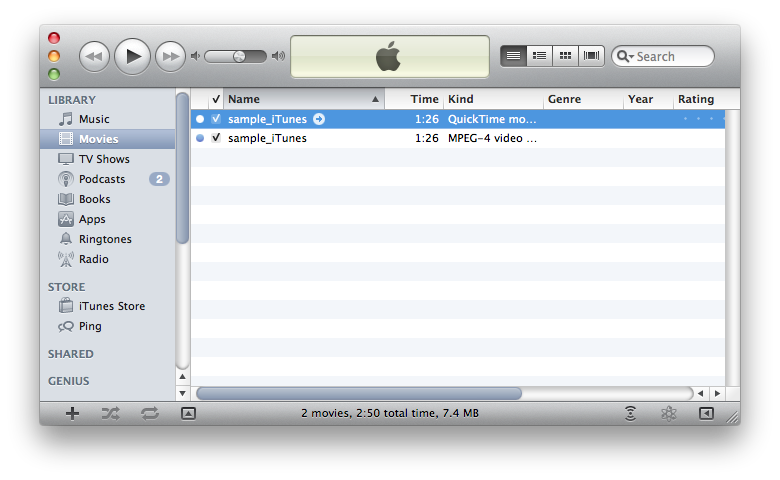Viewport: 780px width, 480px height.
Task: Switch to album list view
Action: tap(539, 56)
